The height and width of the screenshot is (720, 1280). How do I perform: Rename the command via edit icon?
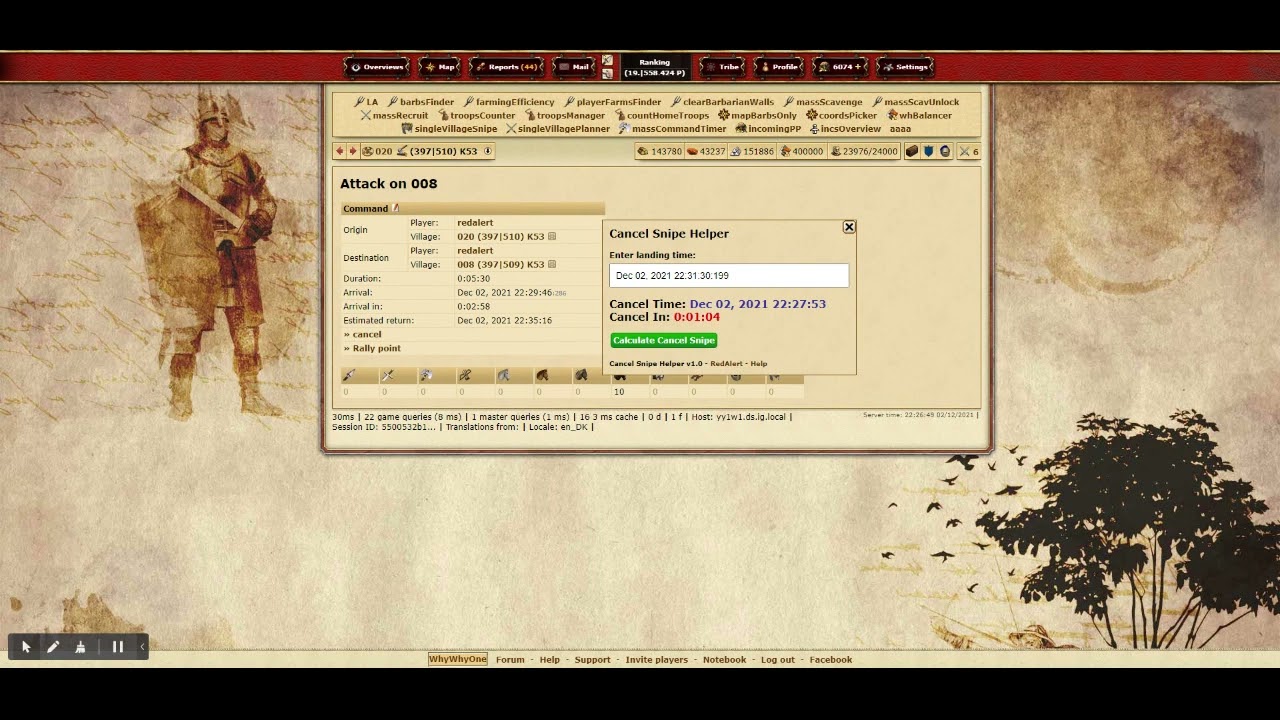pyautogui.click(x=396, y=208)
